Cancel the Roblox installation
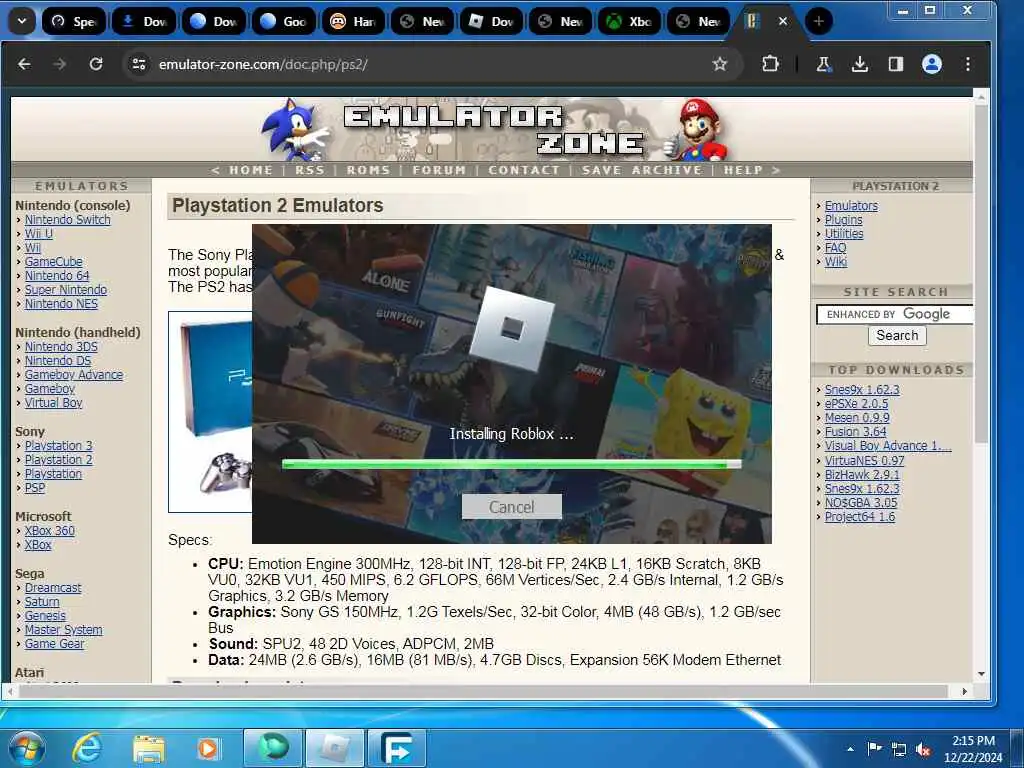This screenshot has height=768, width=1024. click(x=511, y=507)
